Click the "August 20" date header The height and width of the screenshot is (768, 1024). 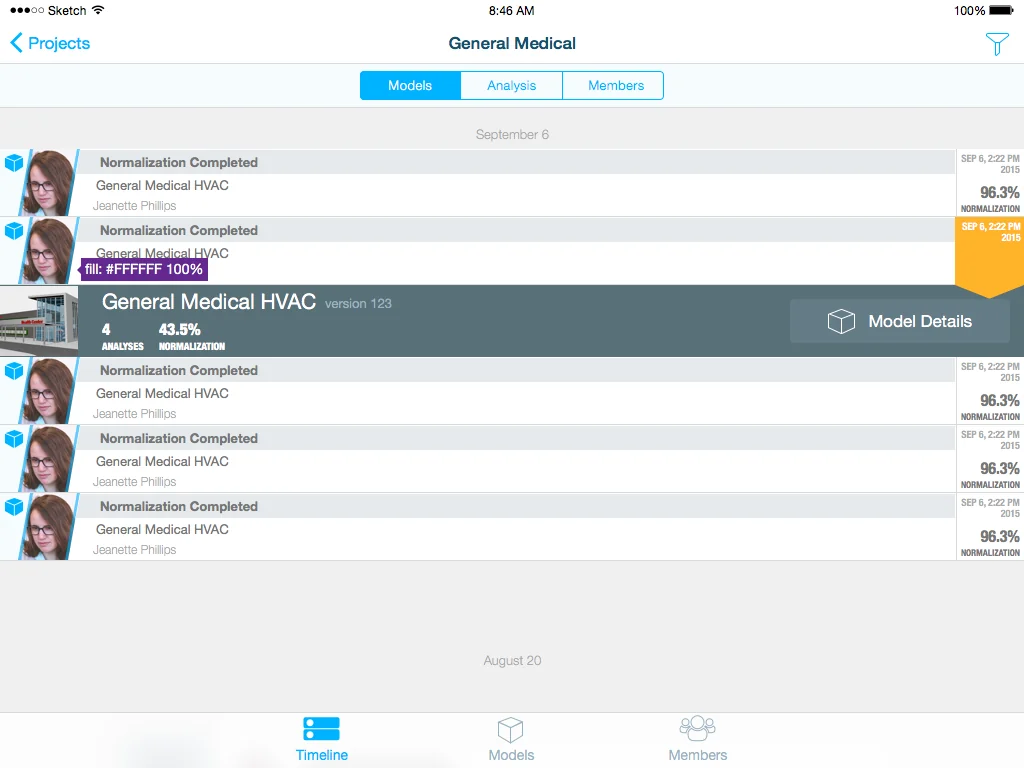[x=512, y=661]
